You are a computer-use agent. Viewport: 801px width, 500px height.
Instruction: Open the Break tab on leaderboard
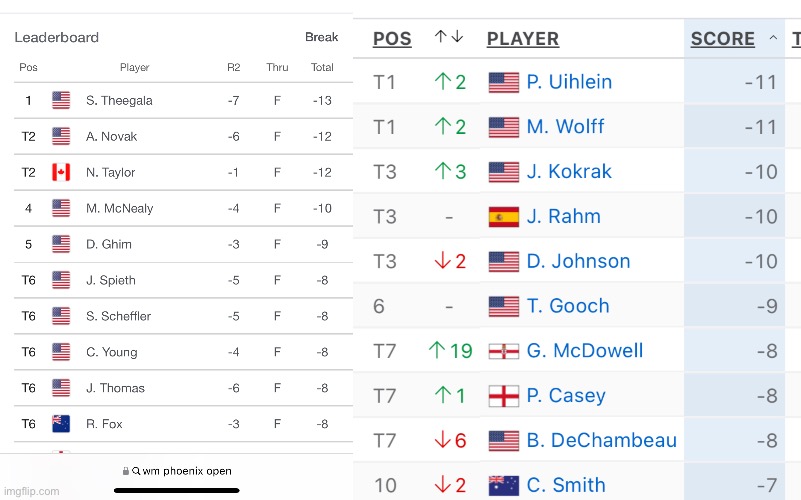pos(321,37)
